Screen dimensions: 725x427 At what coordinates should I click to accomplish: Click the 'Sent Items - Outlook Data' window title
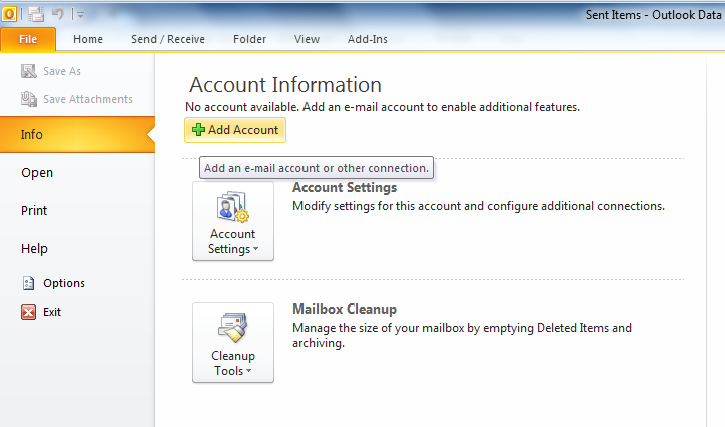[653, 15]
